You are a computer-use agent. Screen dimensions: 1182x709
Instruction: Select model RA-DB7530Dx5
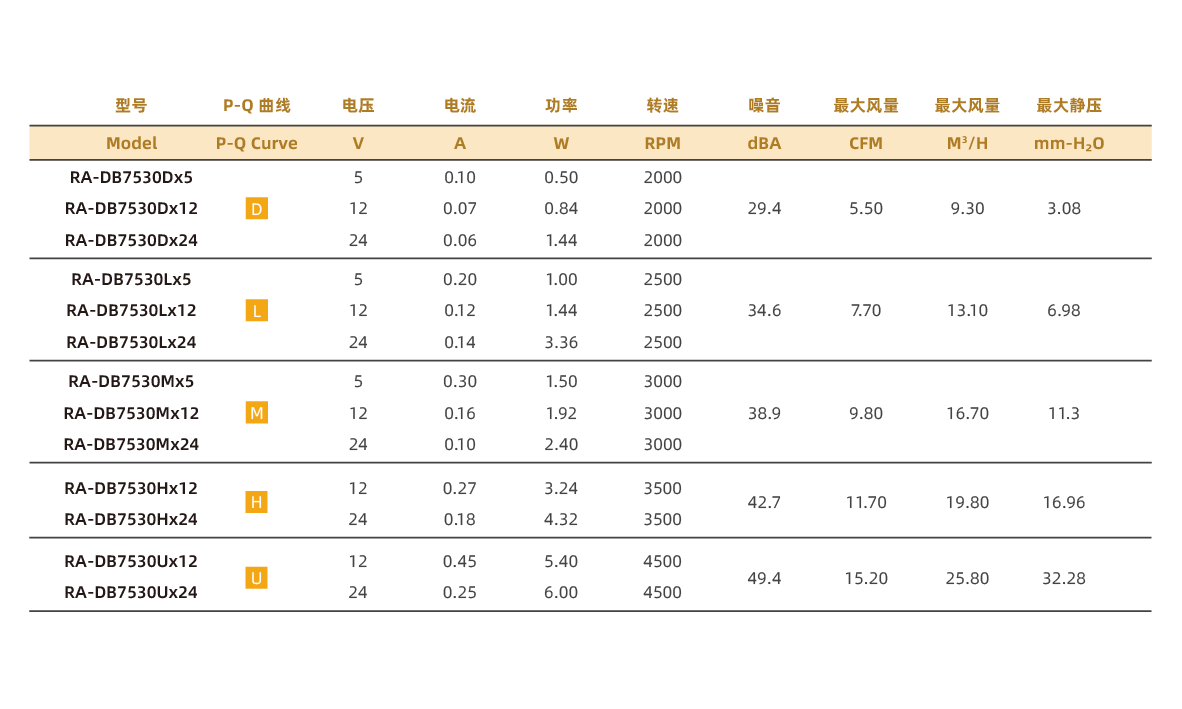[131, 178]
